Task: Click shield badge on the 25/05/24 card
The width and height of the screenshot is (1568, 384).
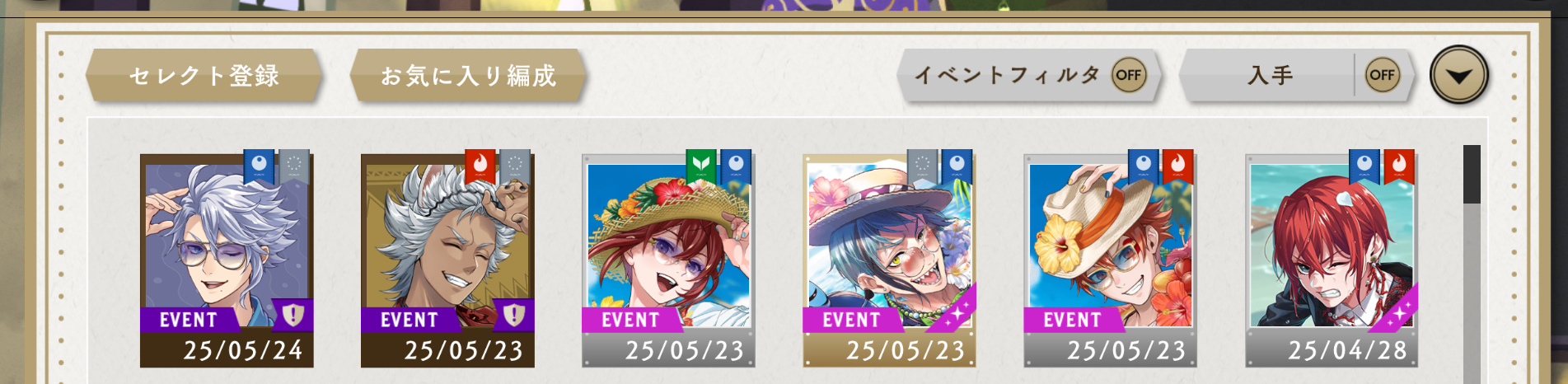Action: (293, 315)
